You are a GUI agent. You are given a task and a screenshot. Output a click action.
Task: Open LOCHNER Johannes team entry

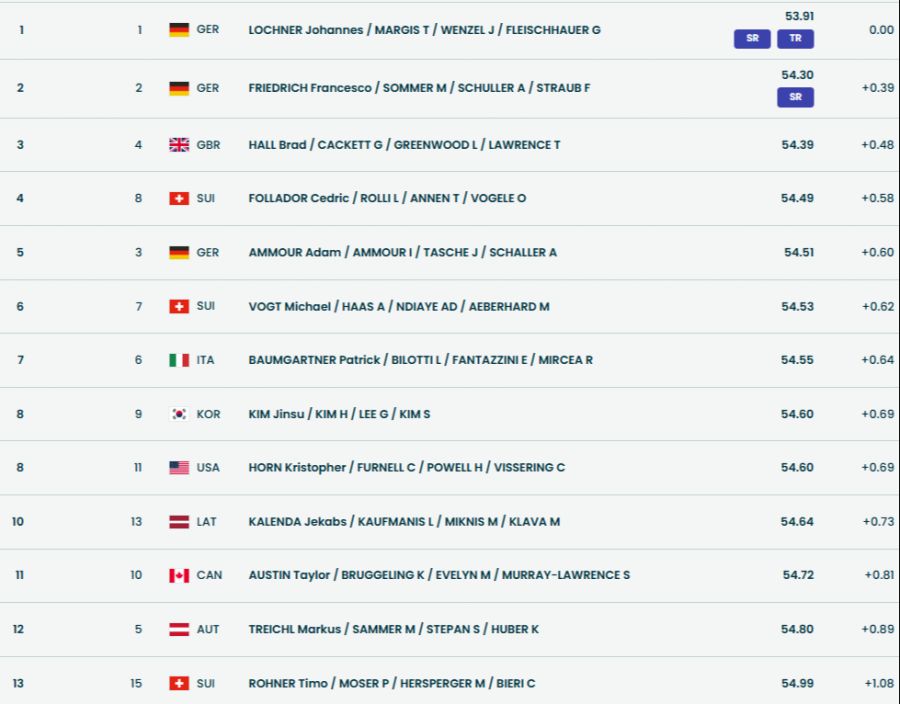424,30
